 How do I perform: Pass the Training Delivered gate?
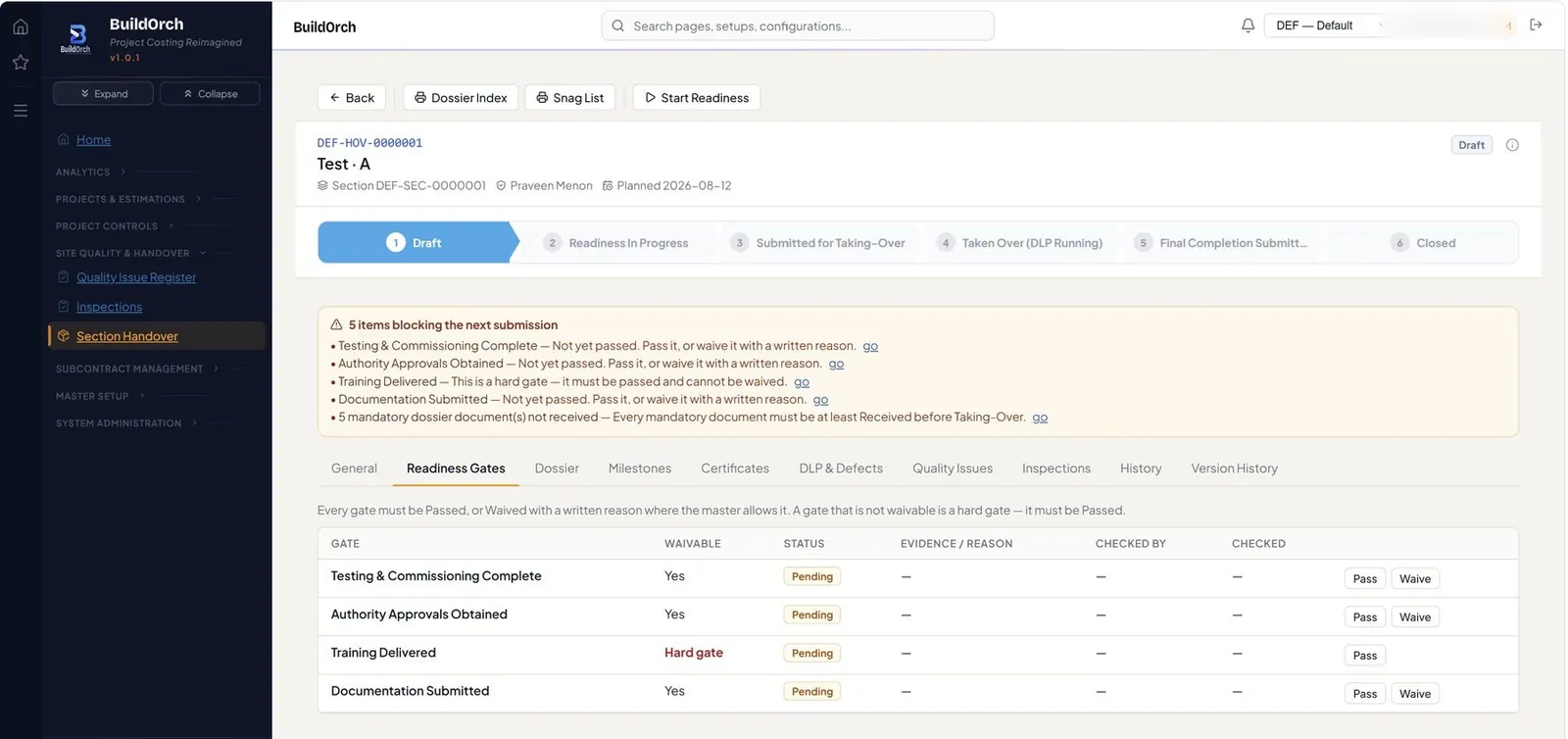1365,656
